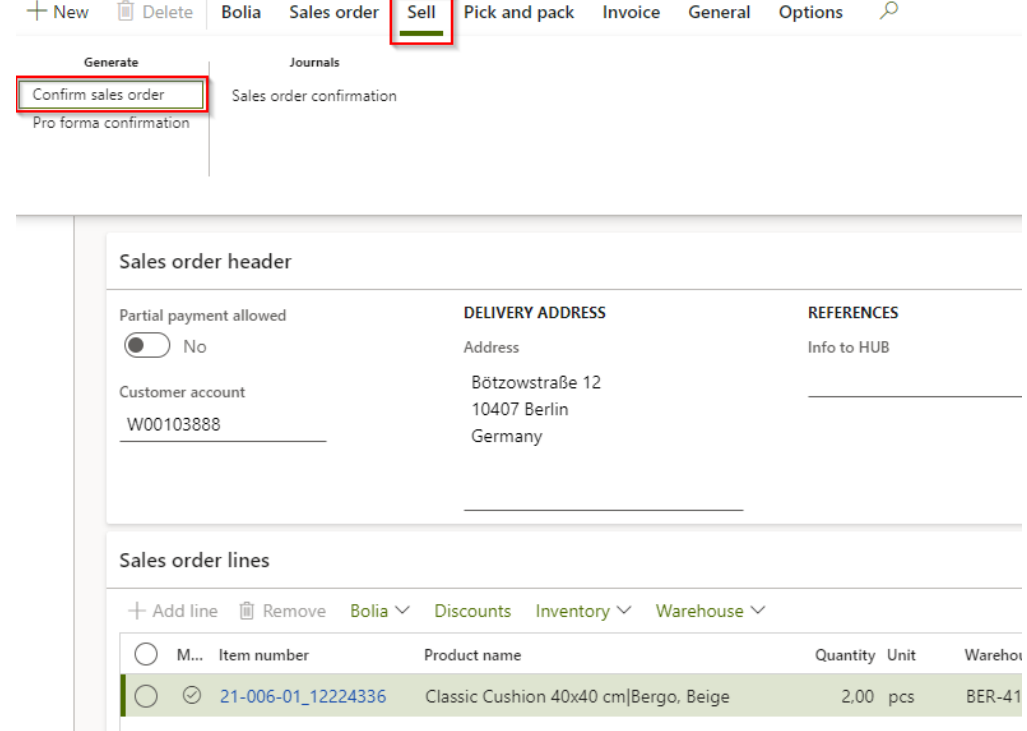Open the Invoice tab
This screenshot has width=1027, height=731.
coord(631,13)
